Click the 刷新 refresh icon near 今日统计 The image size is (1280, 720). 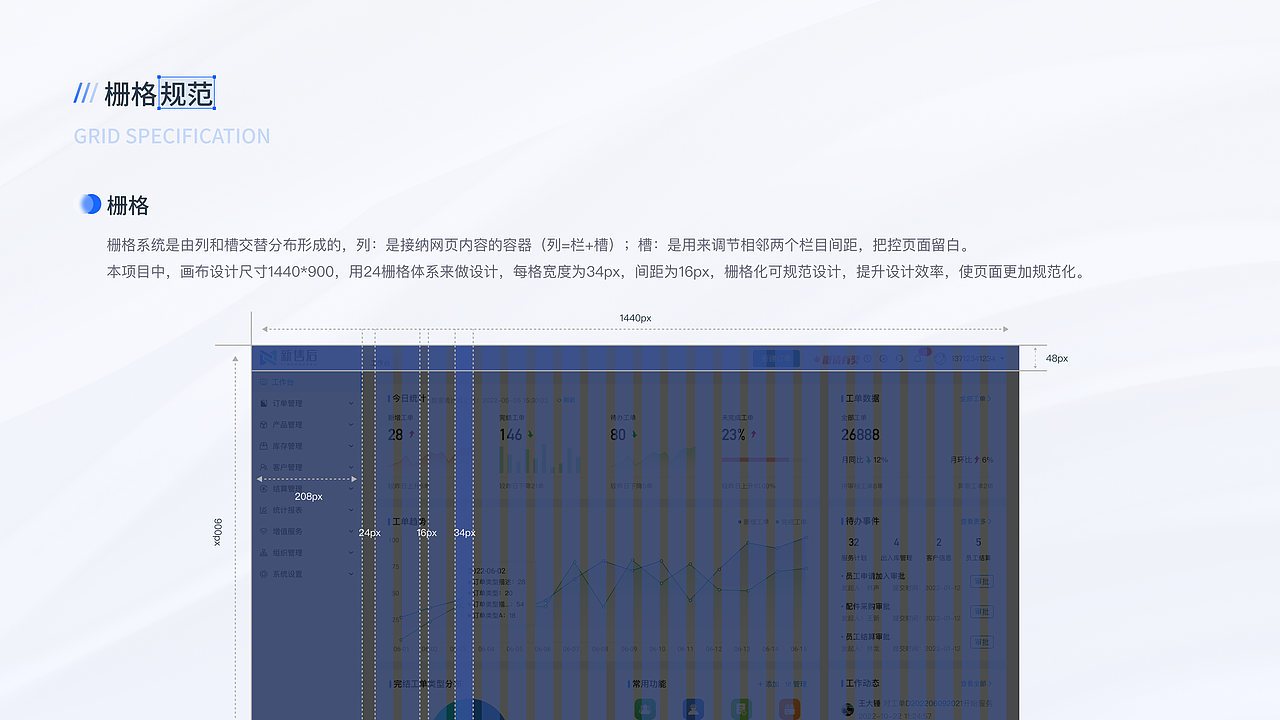click(x=560, y=399)
